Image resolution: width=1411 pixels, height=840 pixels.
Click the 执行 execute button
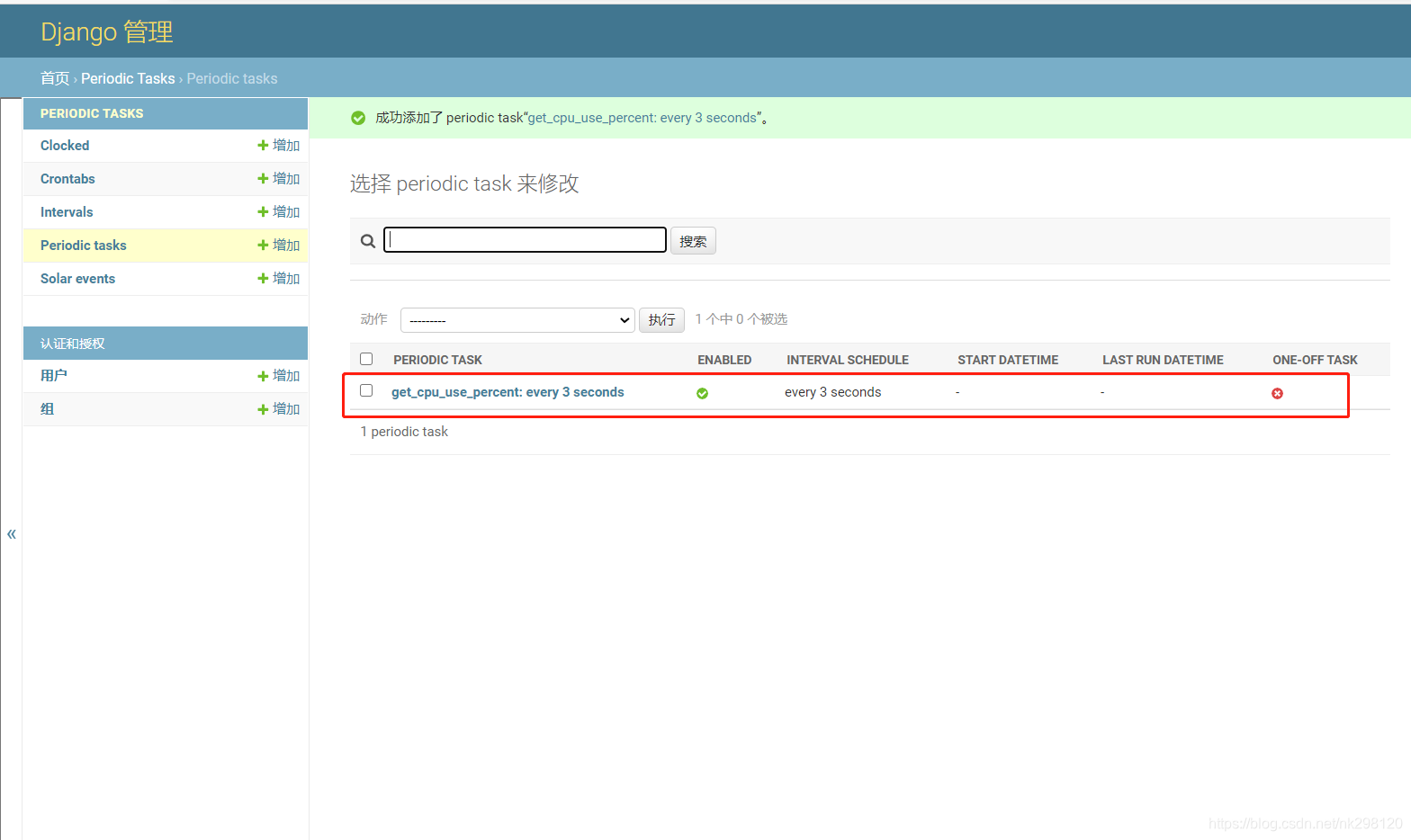661,320
